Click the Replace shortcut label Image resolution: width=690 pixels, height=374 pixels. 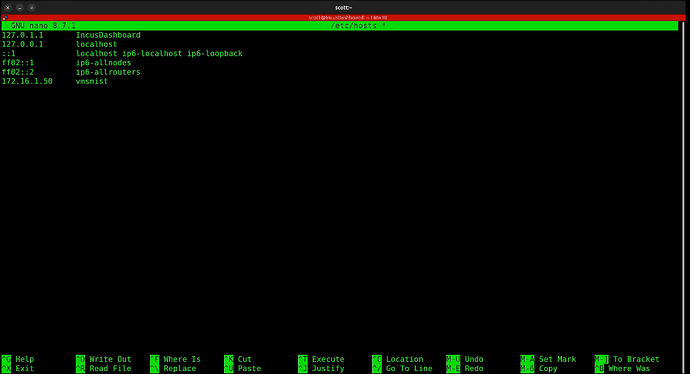point(180,368)
